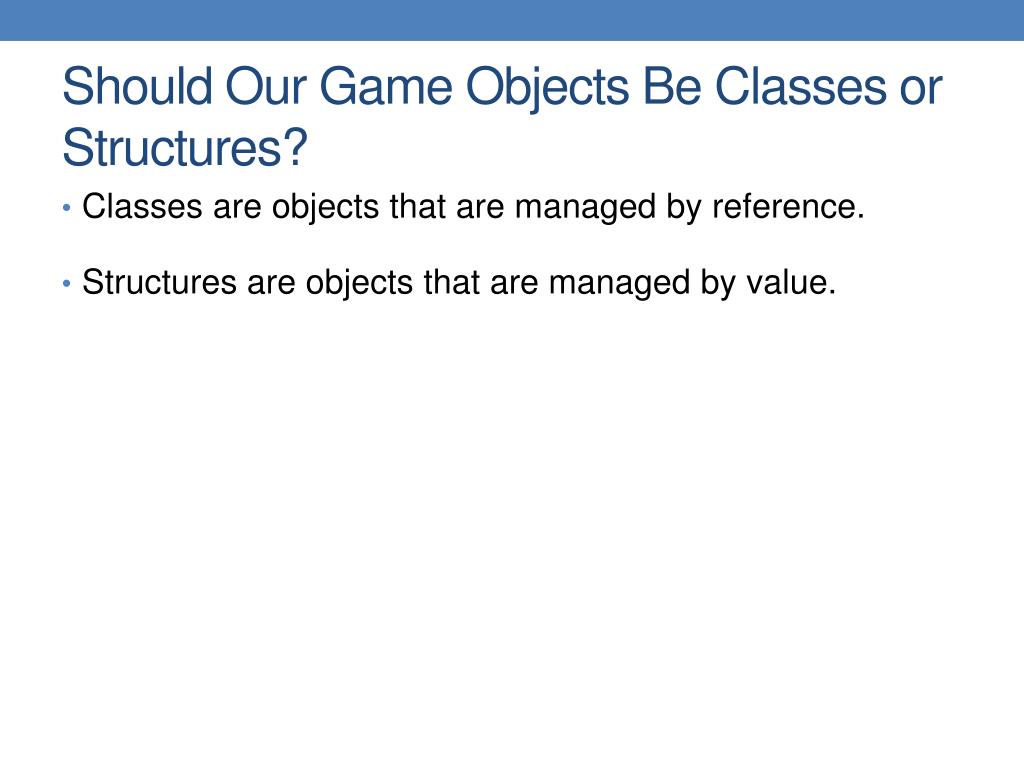Viewport: 1024px width, 768px height.
Task: Click the bullet dot before 'Structures are objects'
Action: point(67,284)
